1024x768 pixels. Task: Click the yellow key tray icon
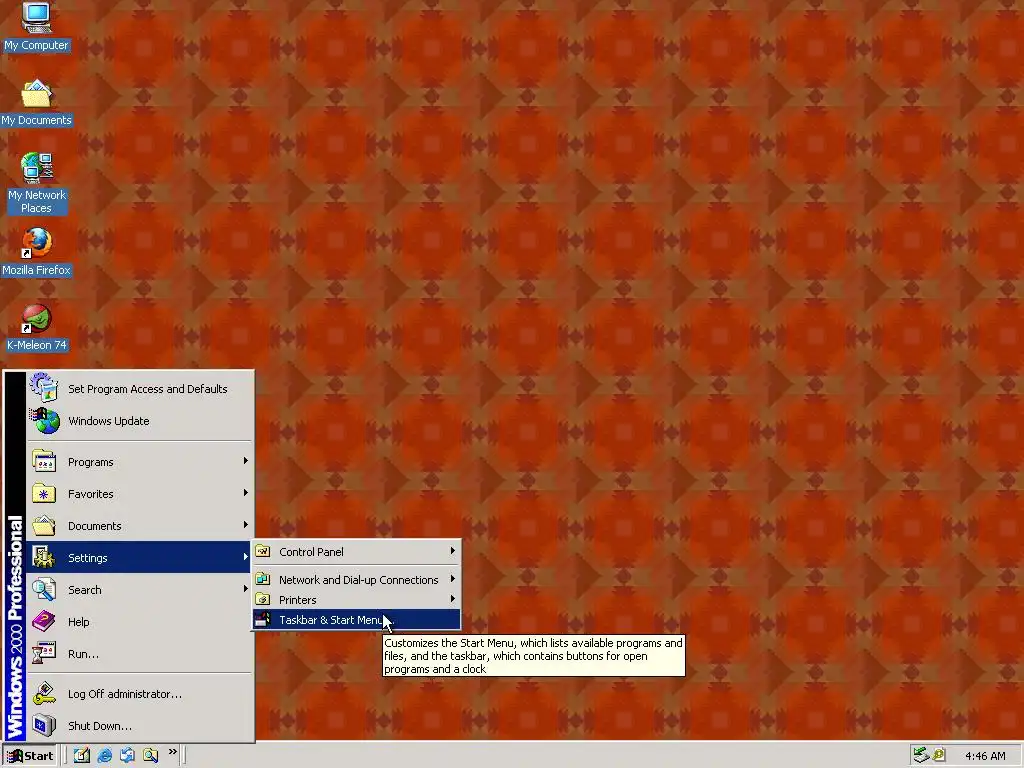[939, 755]
